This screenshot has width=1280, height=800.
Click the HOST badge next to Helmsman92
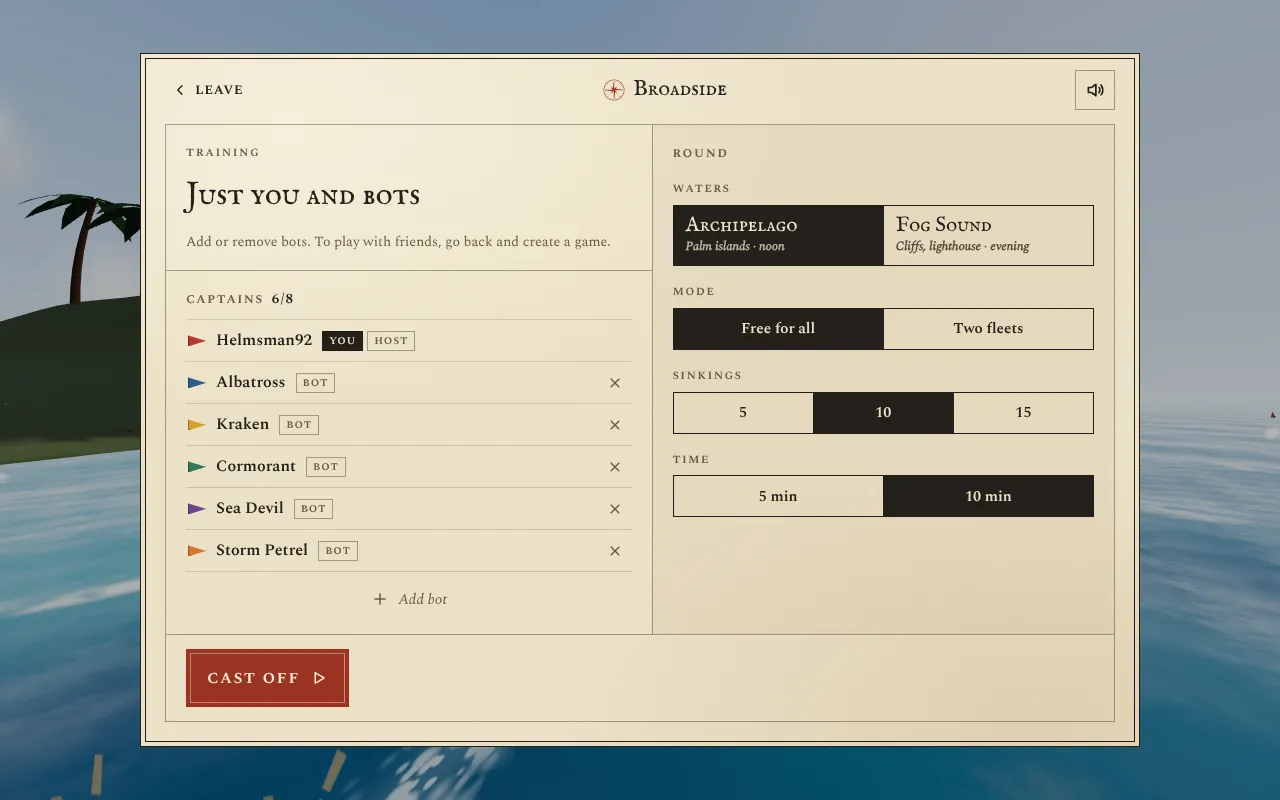click(x=391, y=341)
